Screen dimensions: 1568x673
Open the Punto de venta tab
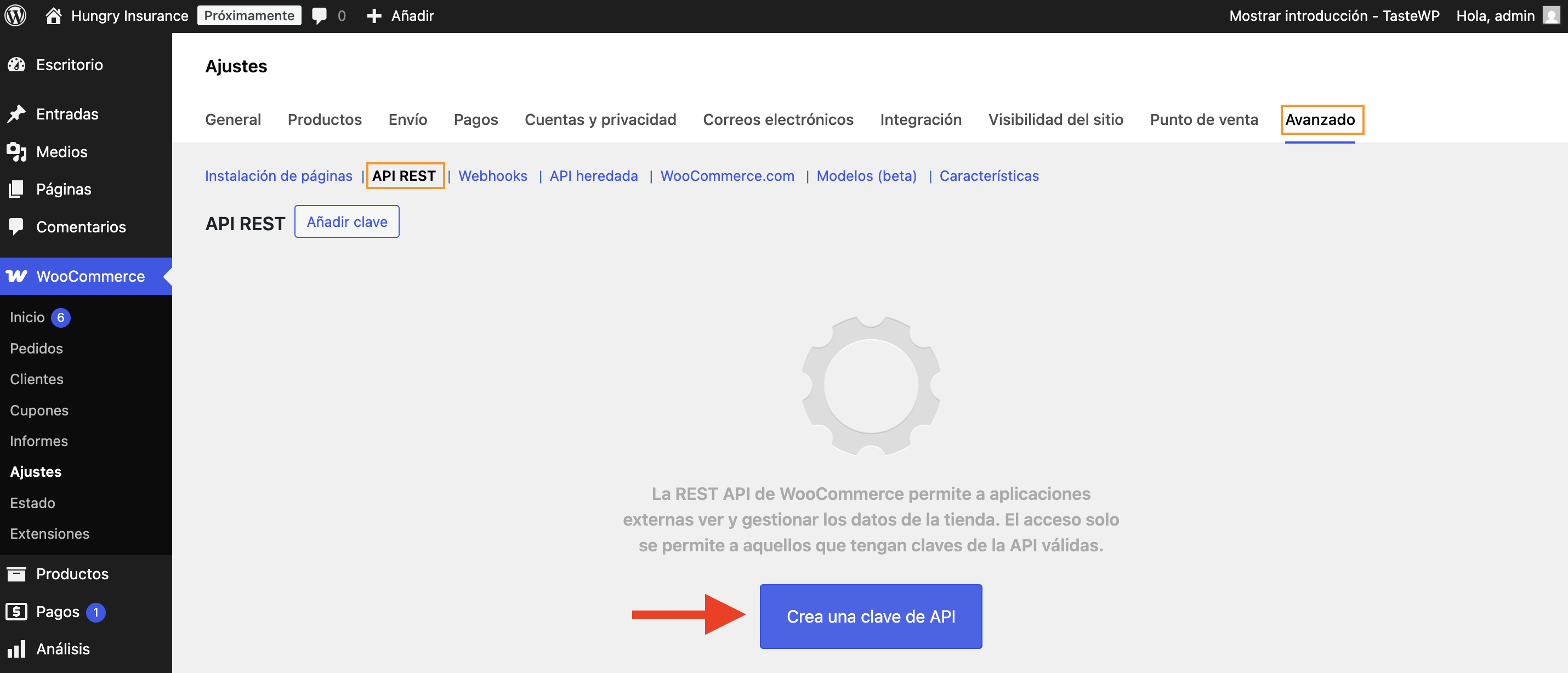(x=1203, y=119)
